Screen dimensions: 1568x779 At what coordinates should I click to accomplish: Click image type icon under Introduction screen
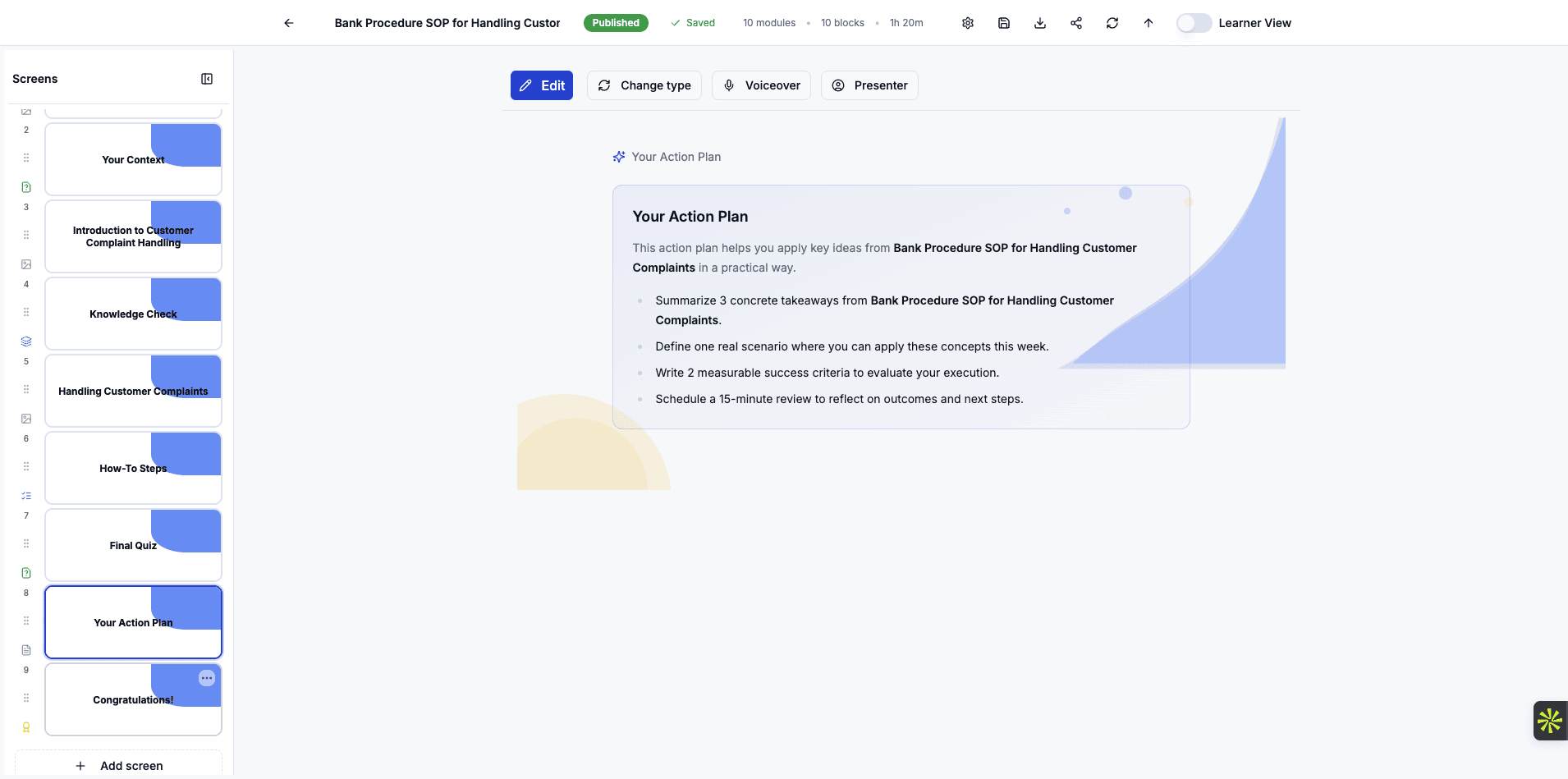[26, 264]
